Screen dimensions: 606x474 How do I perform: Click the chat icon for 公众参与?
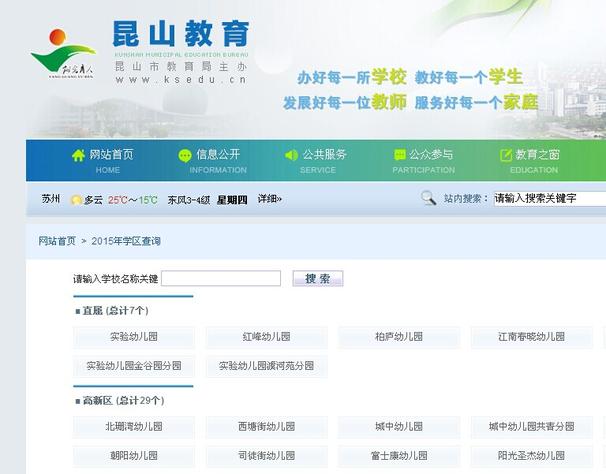[x=400, y=155]
